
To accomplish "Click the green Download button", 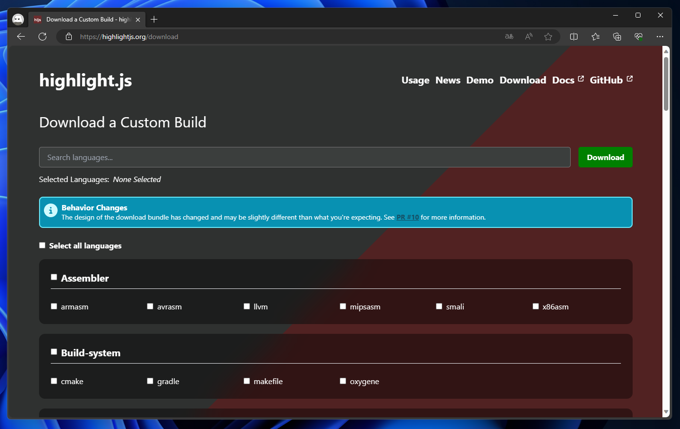I will 605,157.
